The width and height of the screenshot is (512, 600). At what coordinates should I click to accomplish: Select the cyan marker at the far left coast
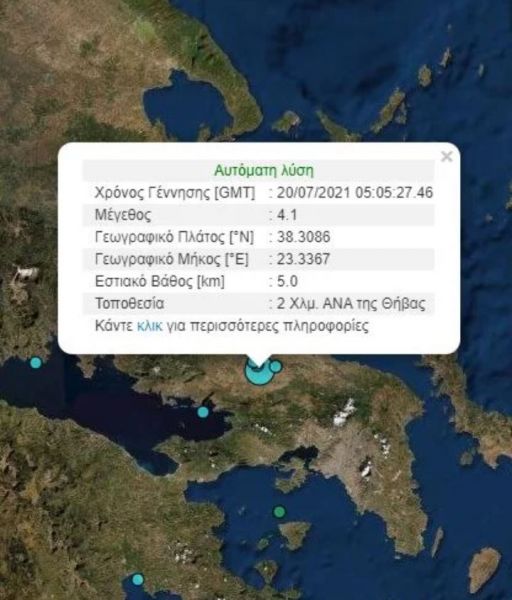coord(36,362)
